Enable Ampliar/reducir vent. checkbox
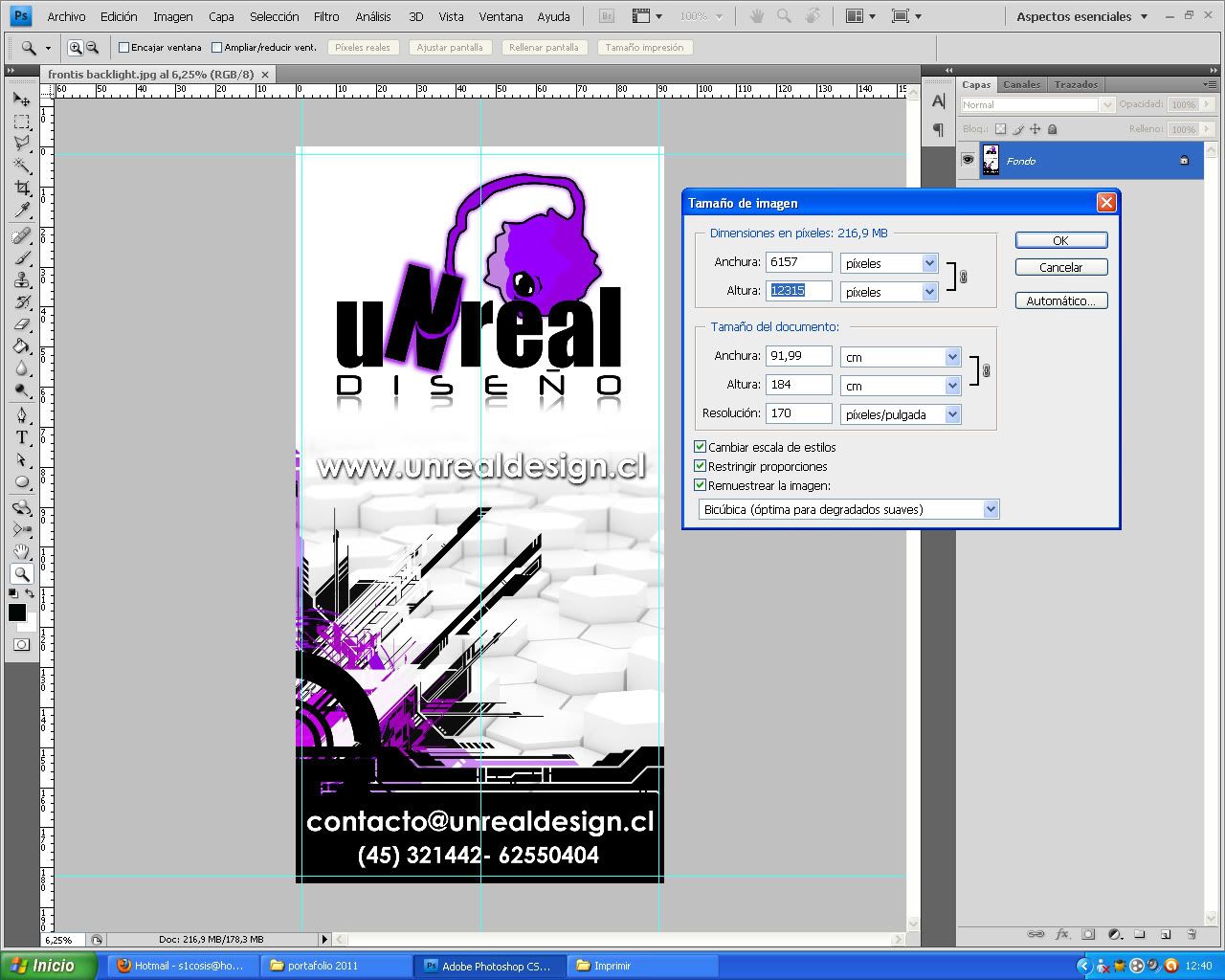 point(216,47)
